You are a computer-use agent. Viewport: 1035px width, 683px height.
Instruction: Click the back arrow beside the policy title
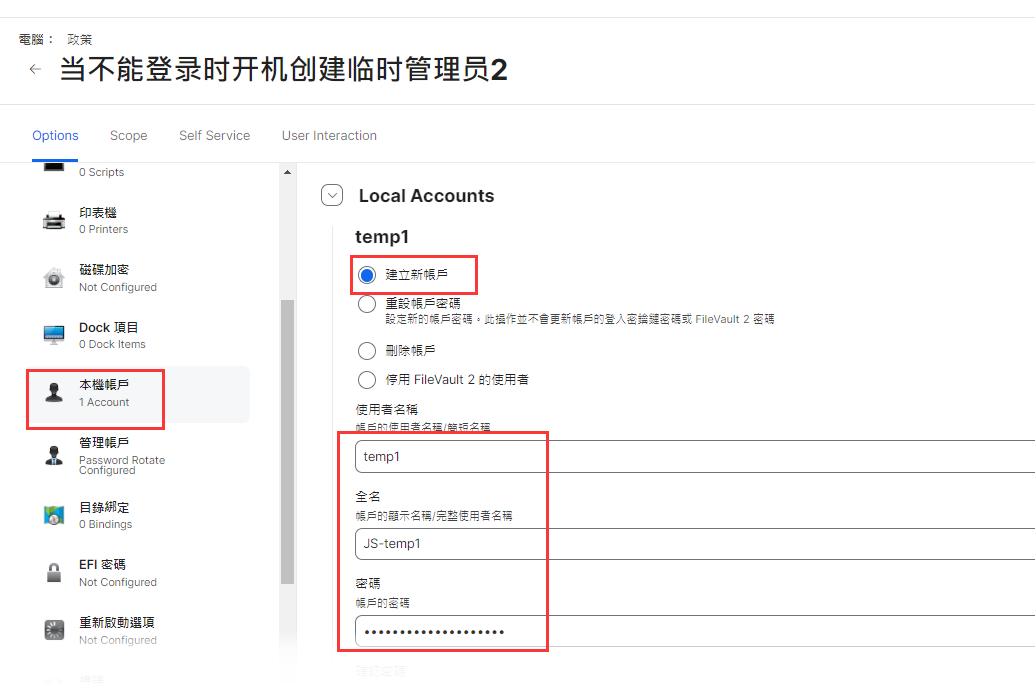[36, 70]
